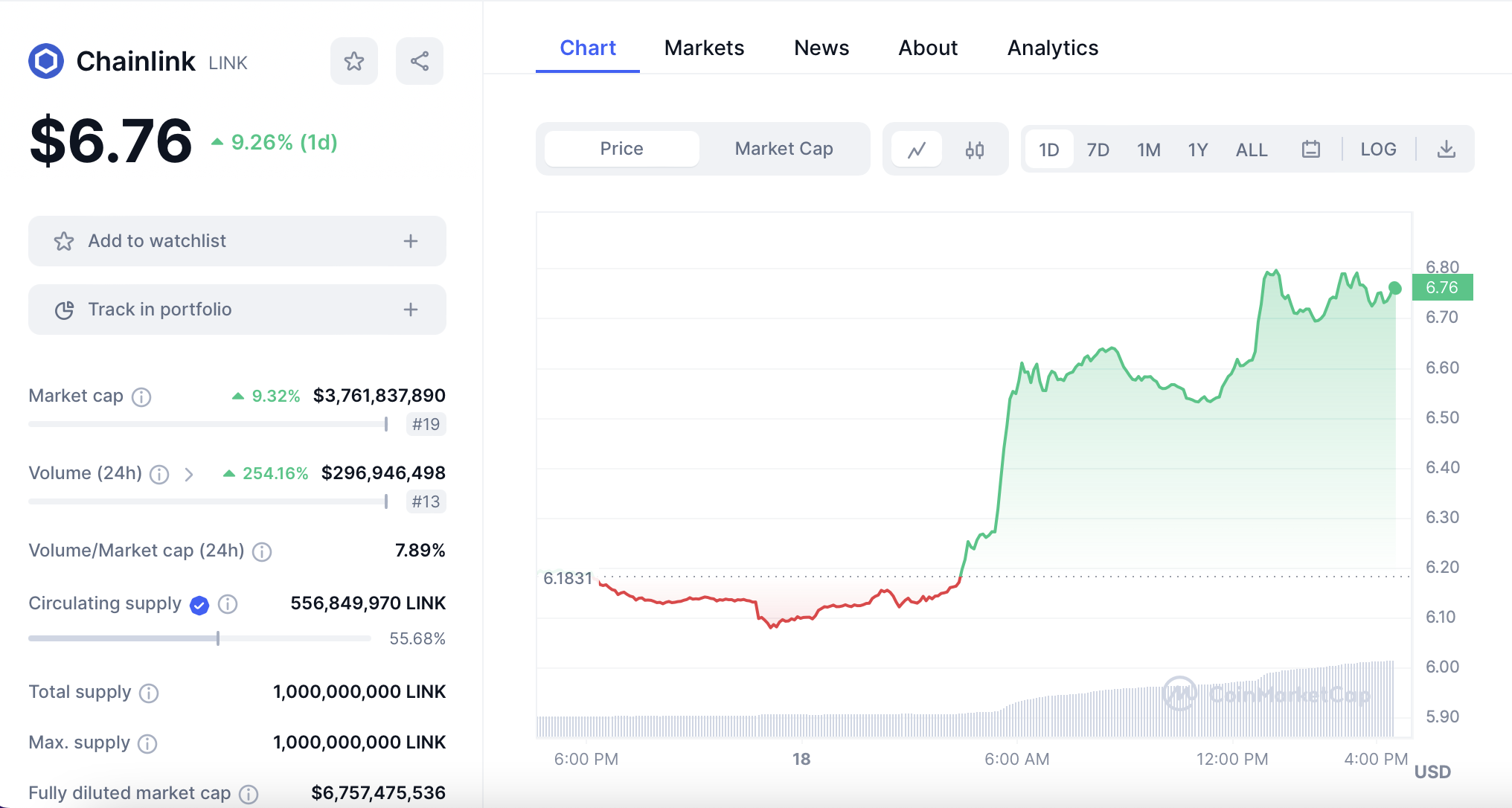Click Market cap info icon

pos(141,397)
